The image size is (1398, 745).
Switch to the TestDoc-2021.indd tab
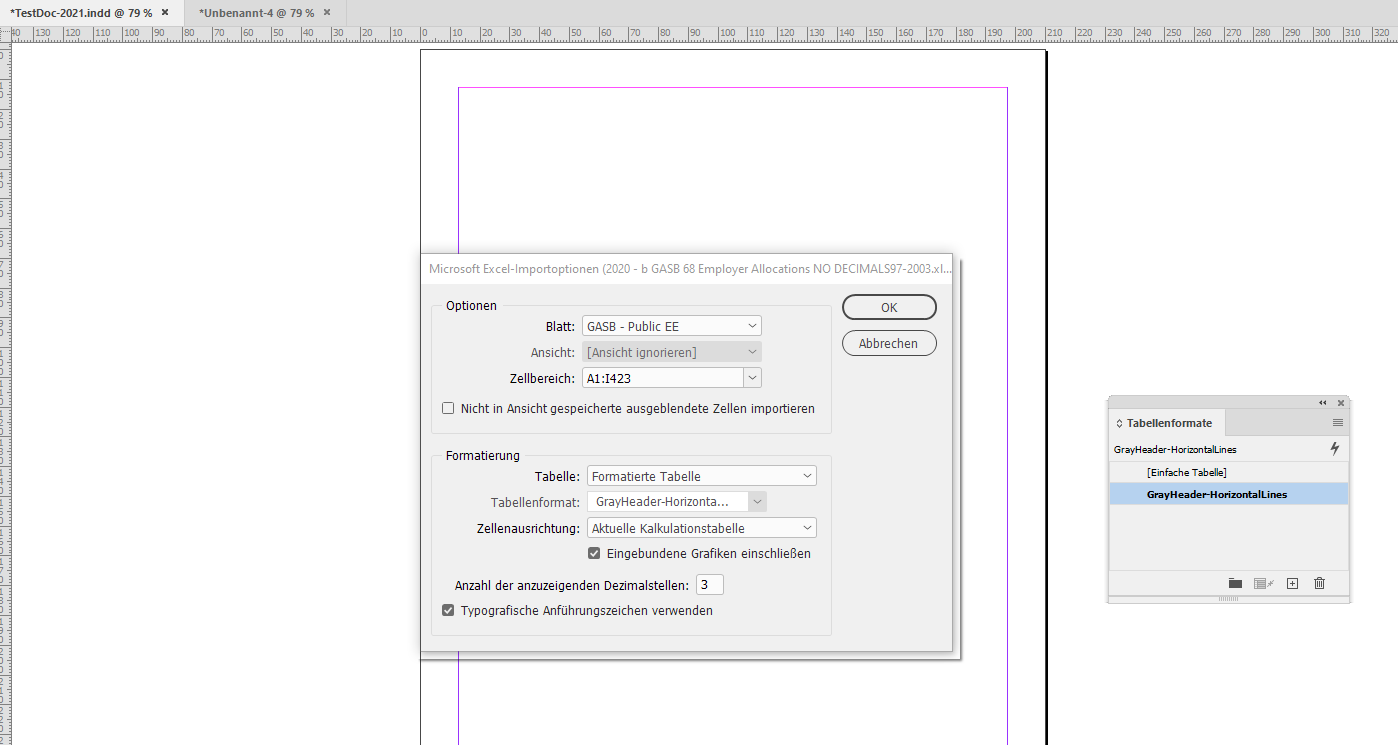point(80,14)
